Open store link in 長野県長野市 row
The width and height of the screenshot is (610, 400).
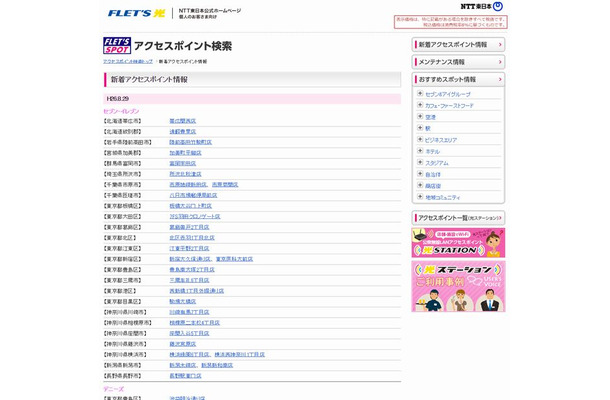tap(185, 376)
